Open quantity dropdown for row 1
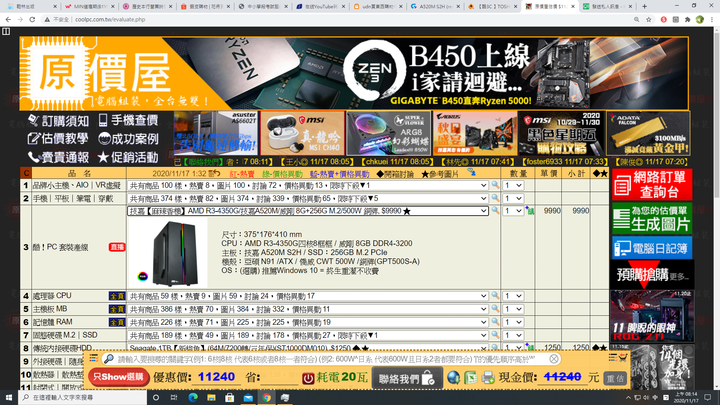 [x=512, y=185]
